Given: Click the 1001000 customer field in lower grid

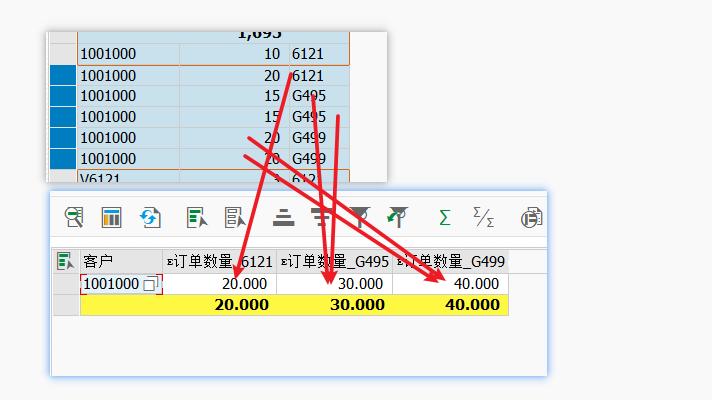Looking at the screenshot, I should (121, 284).
